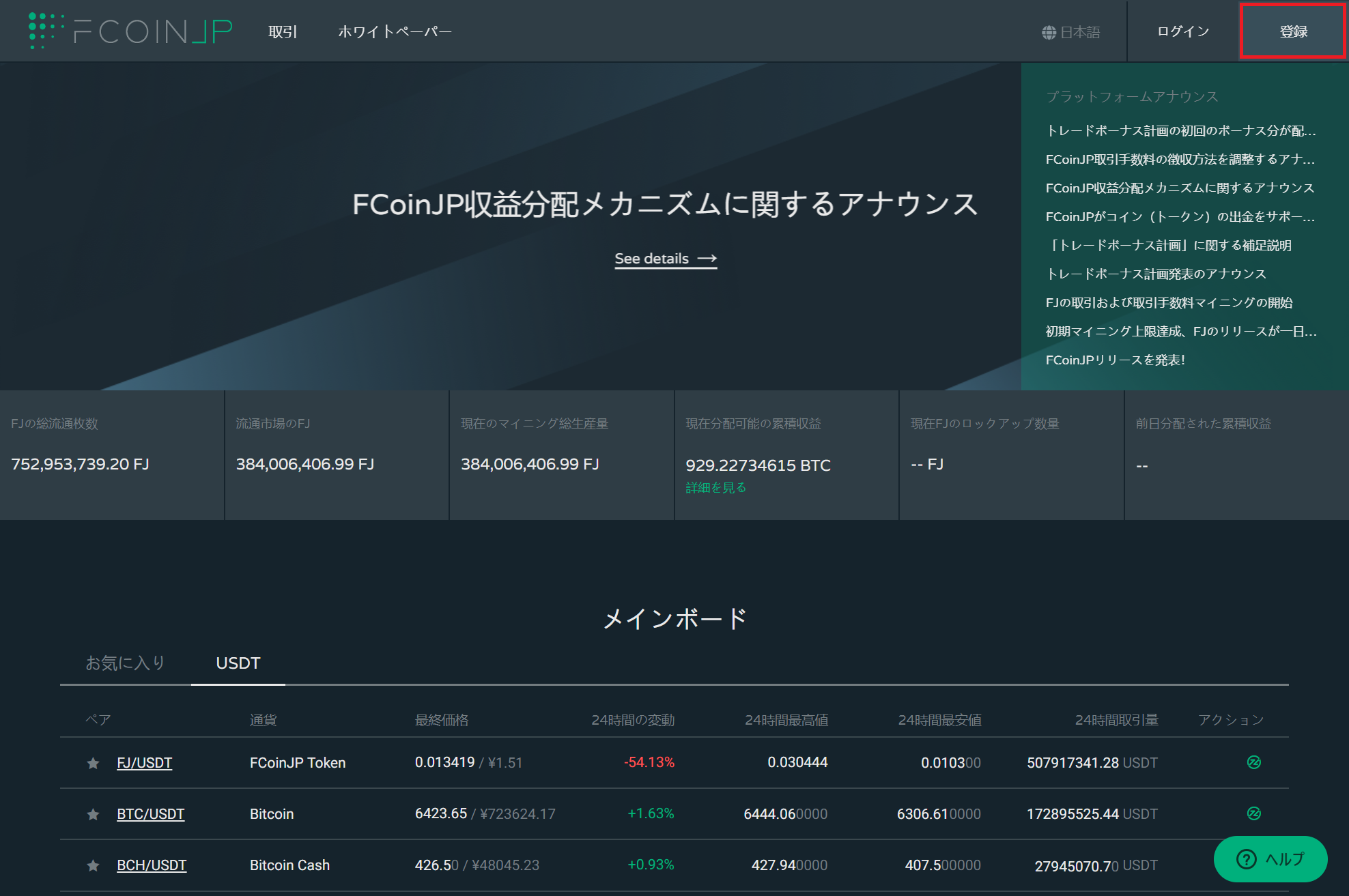Open trade action icon for FJ/USDT
Viewport: 1349px width, 896px height.
[1253, 762]
